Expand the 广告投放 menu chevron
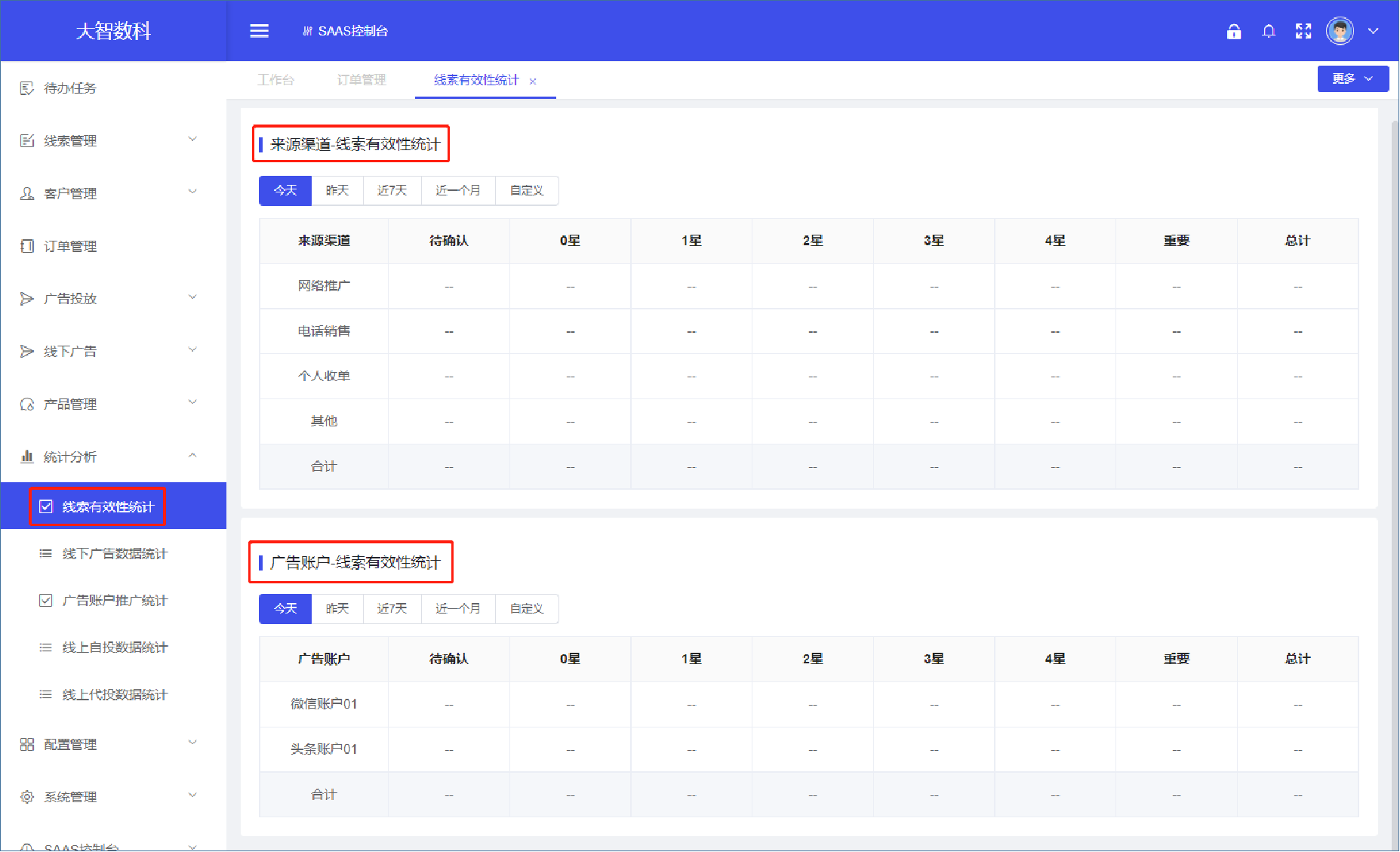1400x852 pixels. tap(192, 297)
